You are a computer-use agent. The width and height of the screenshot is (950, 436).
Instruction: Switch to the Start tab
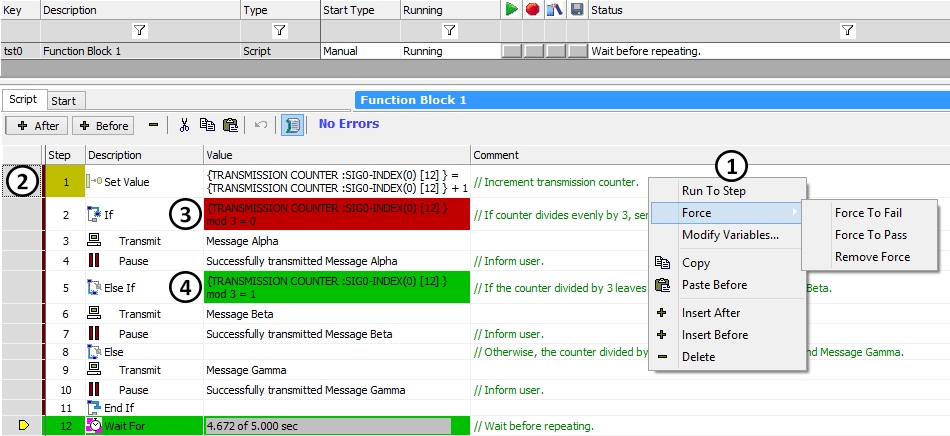point(63,101)
